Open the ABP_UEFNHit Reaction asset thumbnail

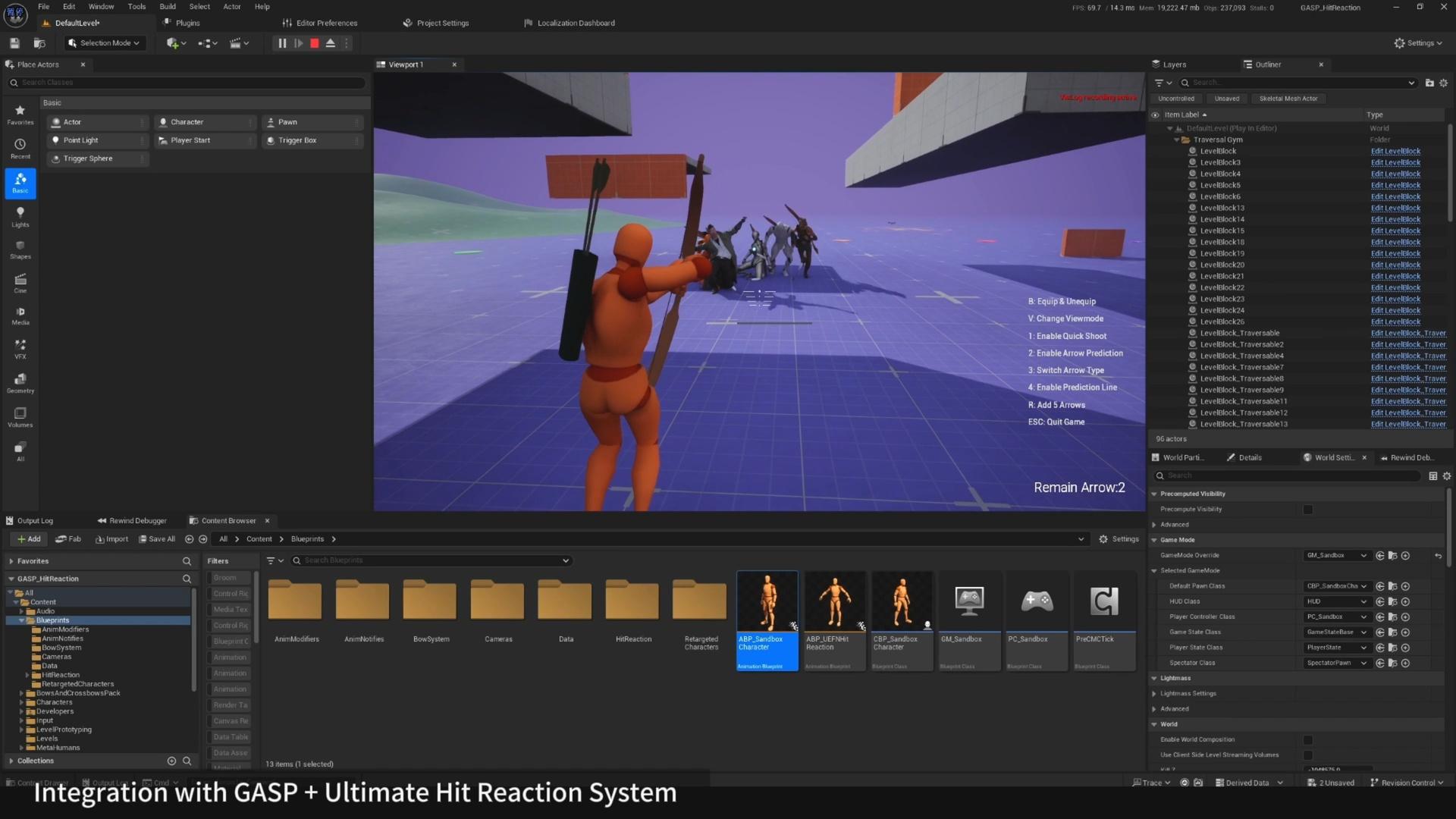tap(835, 603)
